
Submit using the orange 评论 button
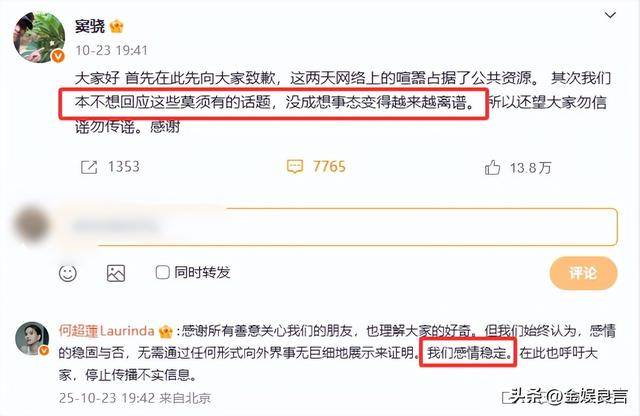(x=583, y=273)
